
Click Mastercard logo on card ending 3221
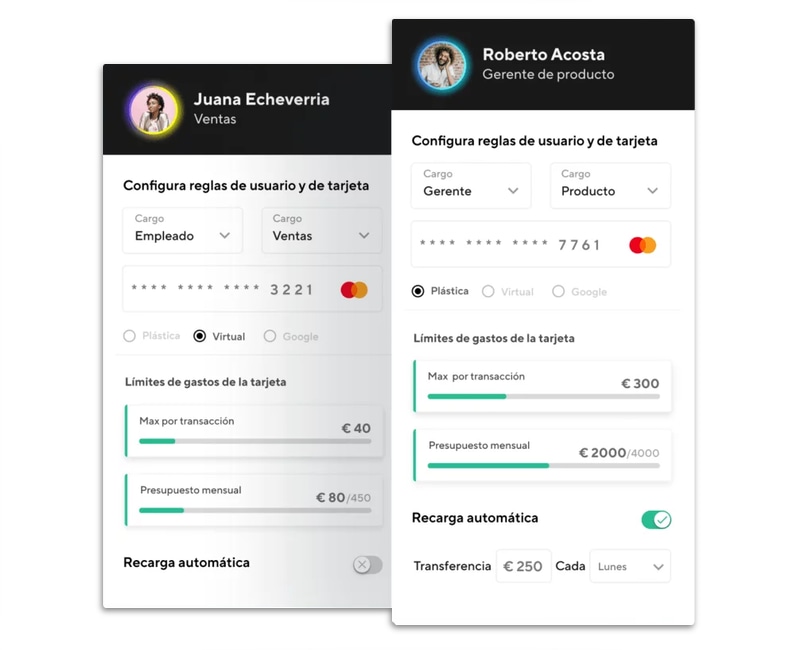354,290
